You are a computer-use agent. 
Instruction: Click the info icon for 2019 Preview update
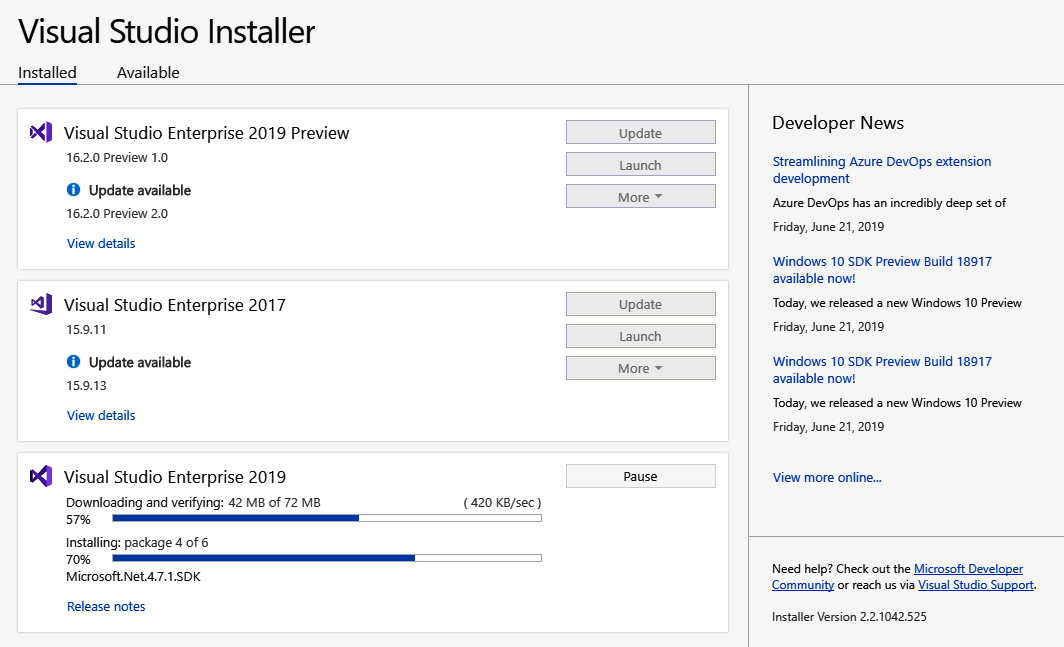pos(73,190)
